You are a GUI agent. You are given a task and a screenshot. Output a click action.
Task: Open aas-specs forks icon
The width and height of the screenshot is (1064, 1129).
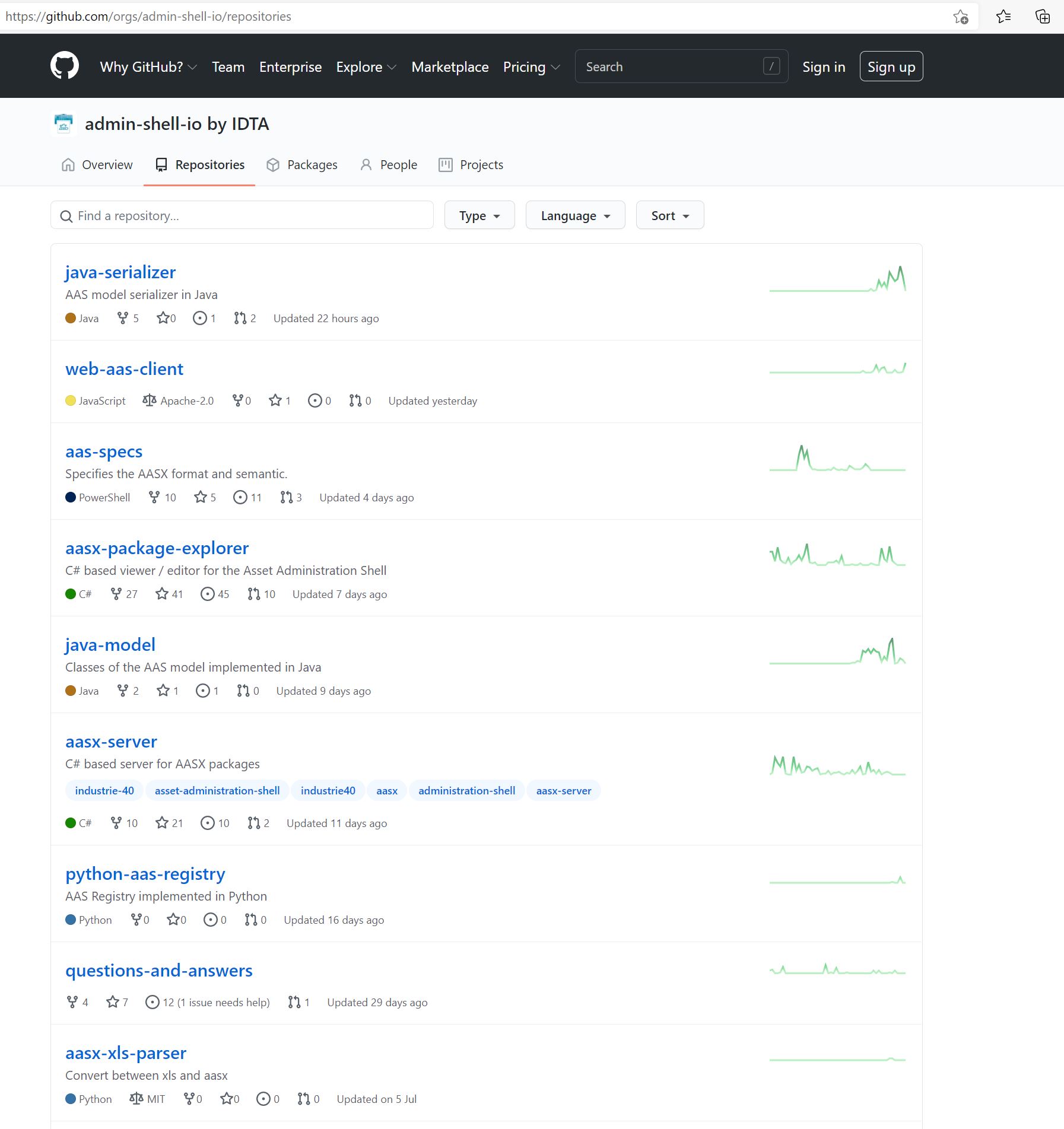154,498
